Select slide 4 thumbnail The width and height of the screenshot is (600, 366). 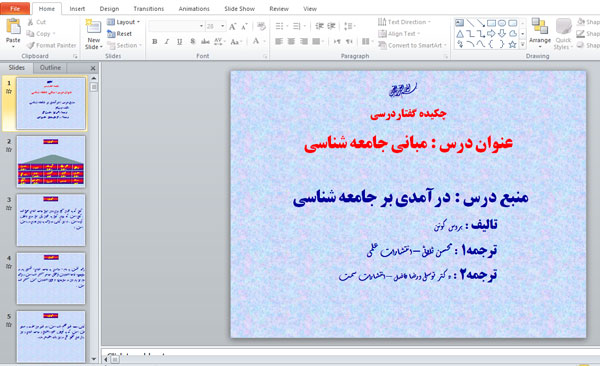[51, 278]
